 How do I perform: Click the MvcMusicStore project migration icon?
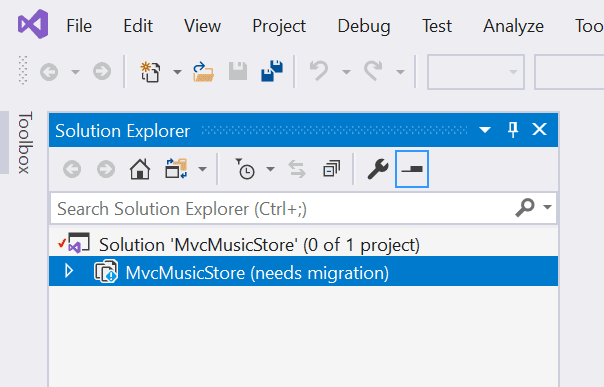[106, 271]
